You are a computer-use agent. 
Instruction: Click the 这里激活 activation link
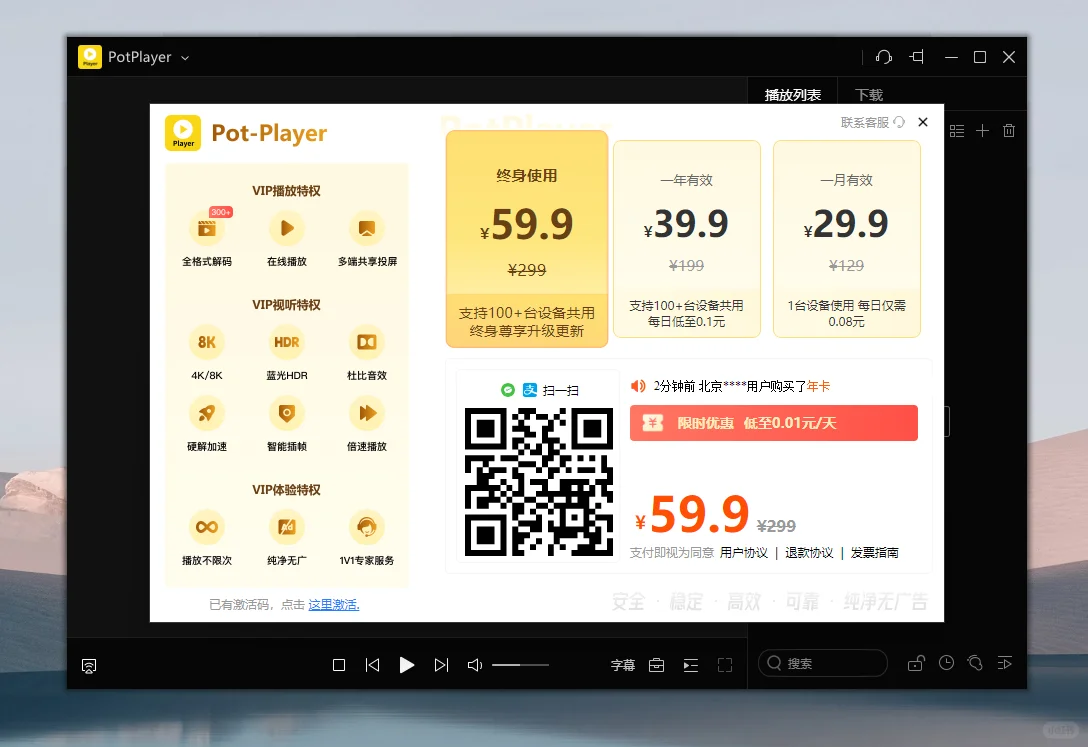coord(334,605)
